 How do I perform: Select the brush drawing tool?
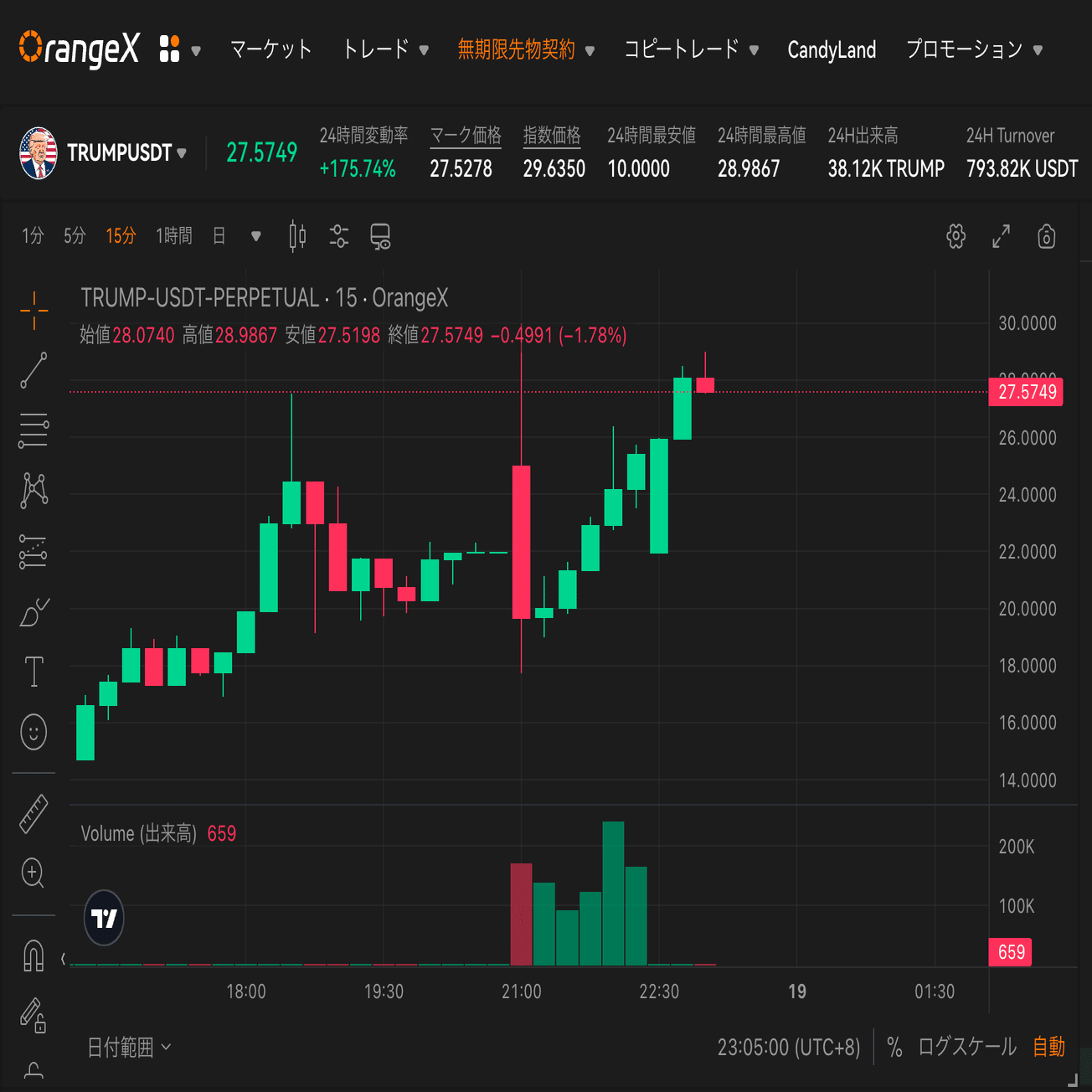[33, 613]
